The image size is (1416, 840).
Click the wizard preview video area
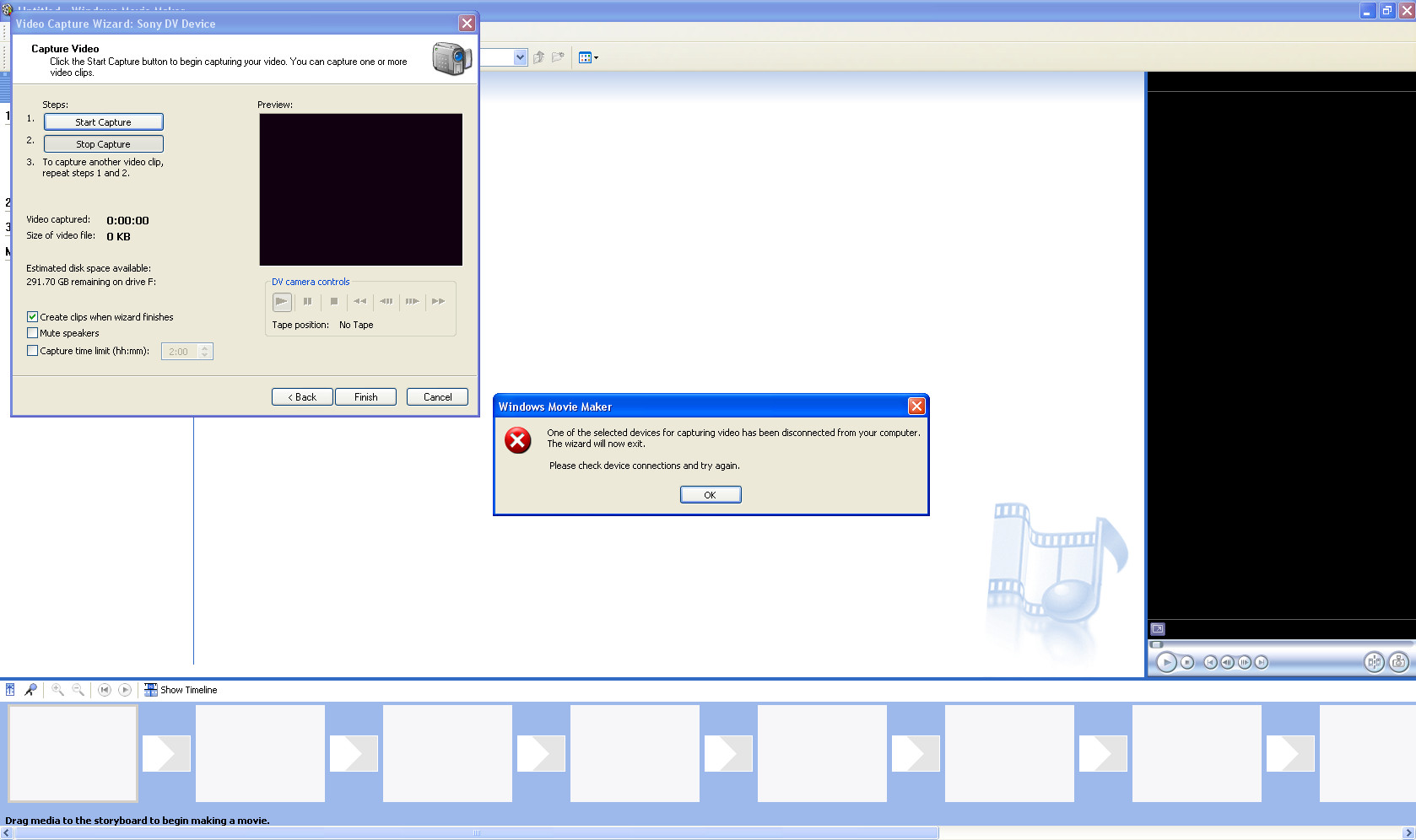(360, 190)
